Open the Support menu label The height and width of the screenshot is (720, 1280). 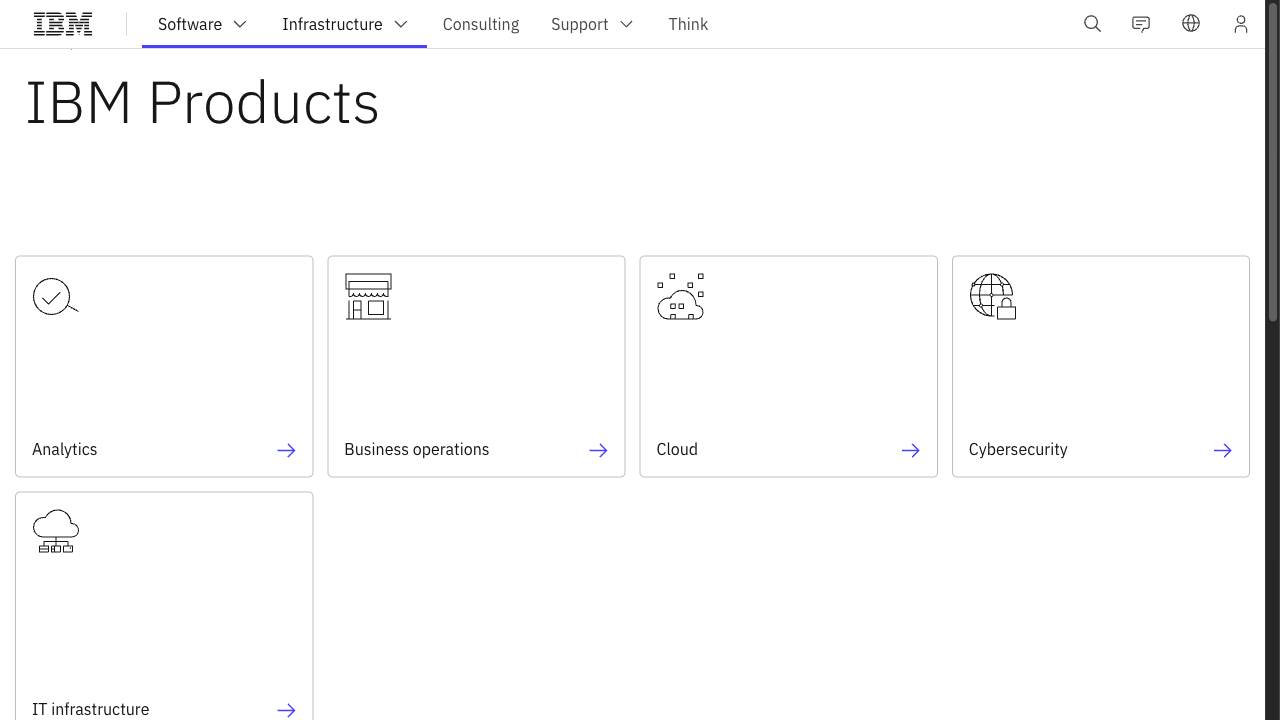click(x=580, y=24)
